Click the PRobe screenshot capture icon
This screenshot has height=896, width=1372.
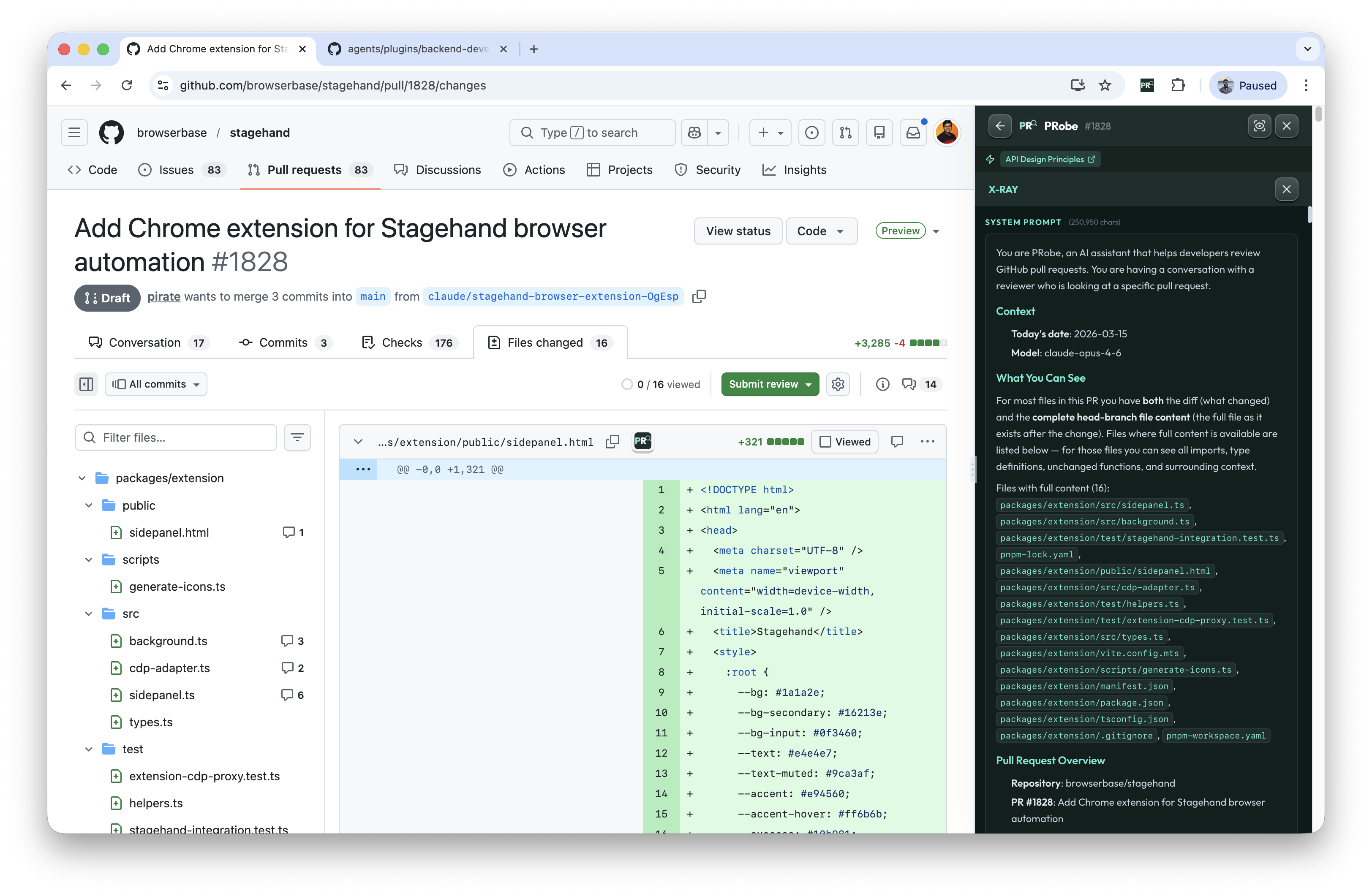click(1259, 125)
